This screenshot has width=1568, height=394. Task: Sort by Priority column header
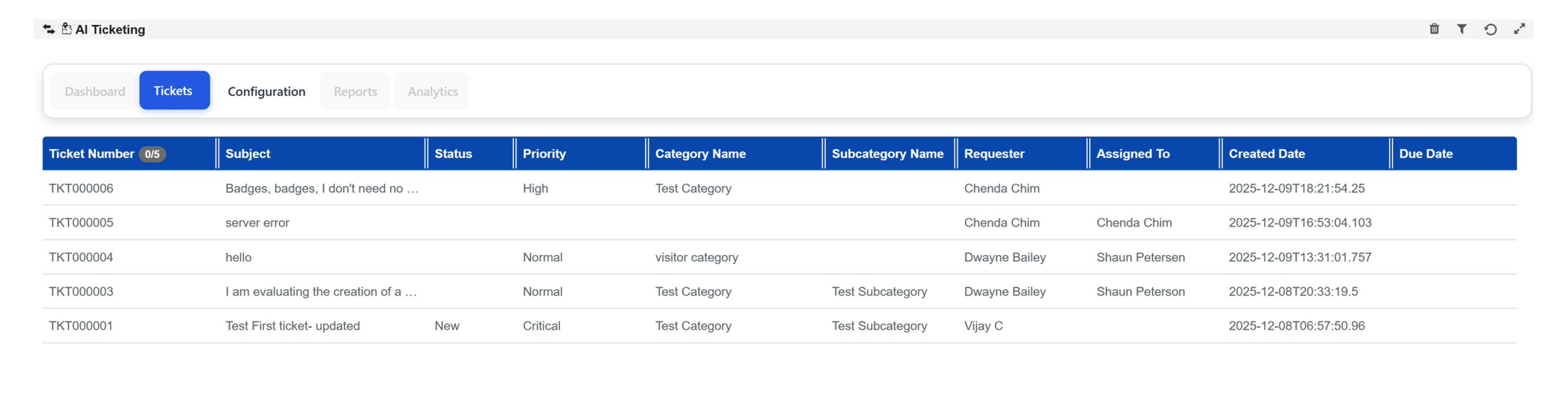pyautogui.click(x=544, y=154)
